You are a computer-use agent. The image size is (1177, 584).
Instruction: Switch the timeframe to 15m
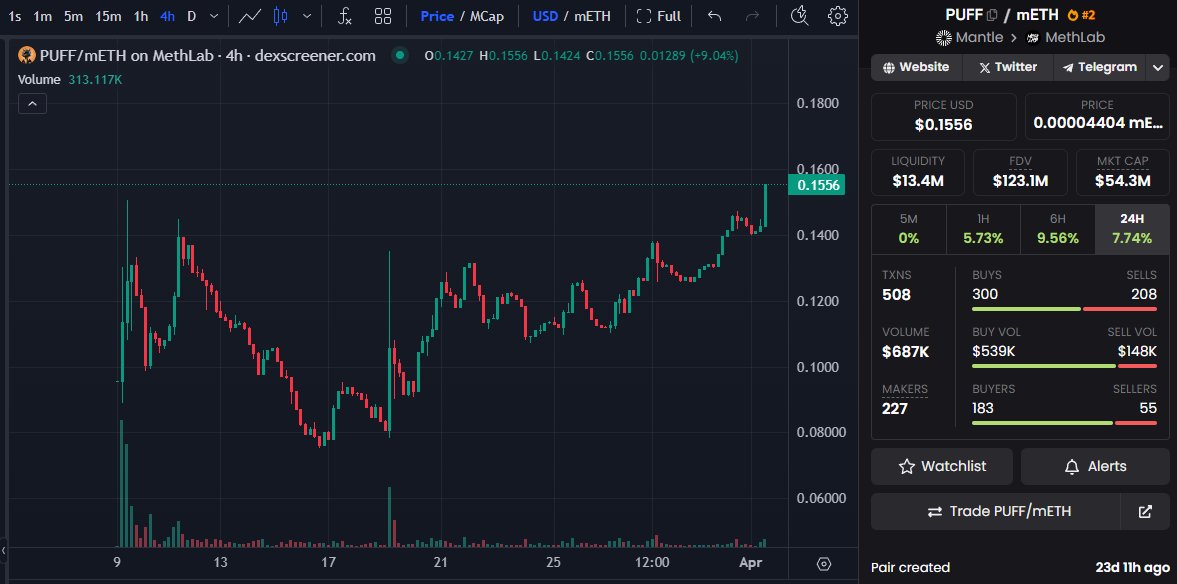[x=108, y=16]
